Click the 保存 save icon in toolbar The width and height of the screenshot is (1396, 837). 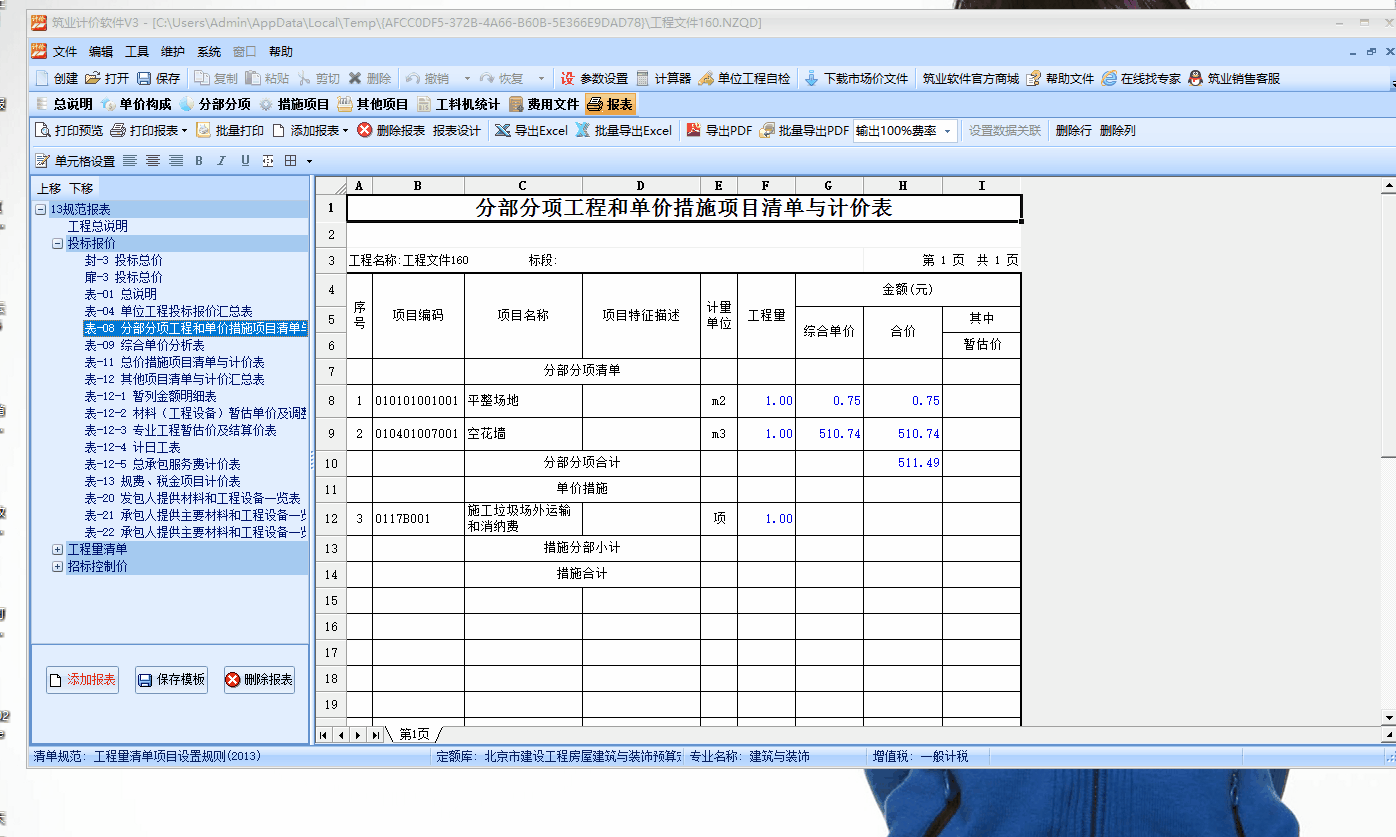[x=144, y=78]
